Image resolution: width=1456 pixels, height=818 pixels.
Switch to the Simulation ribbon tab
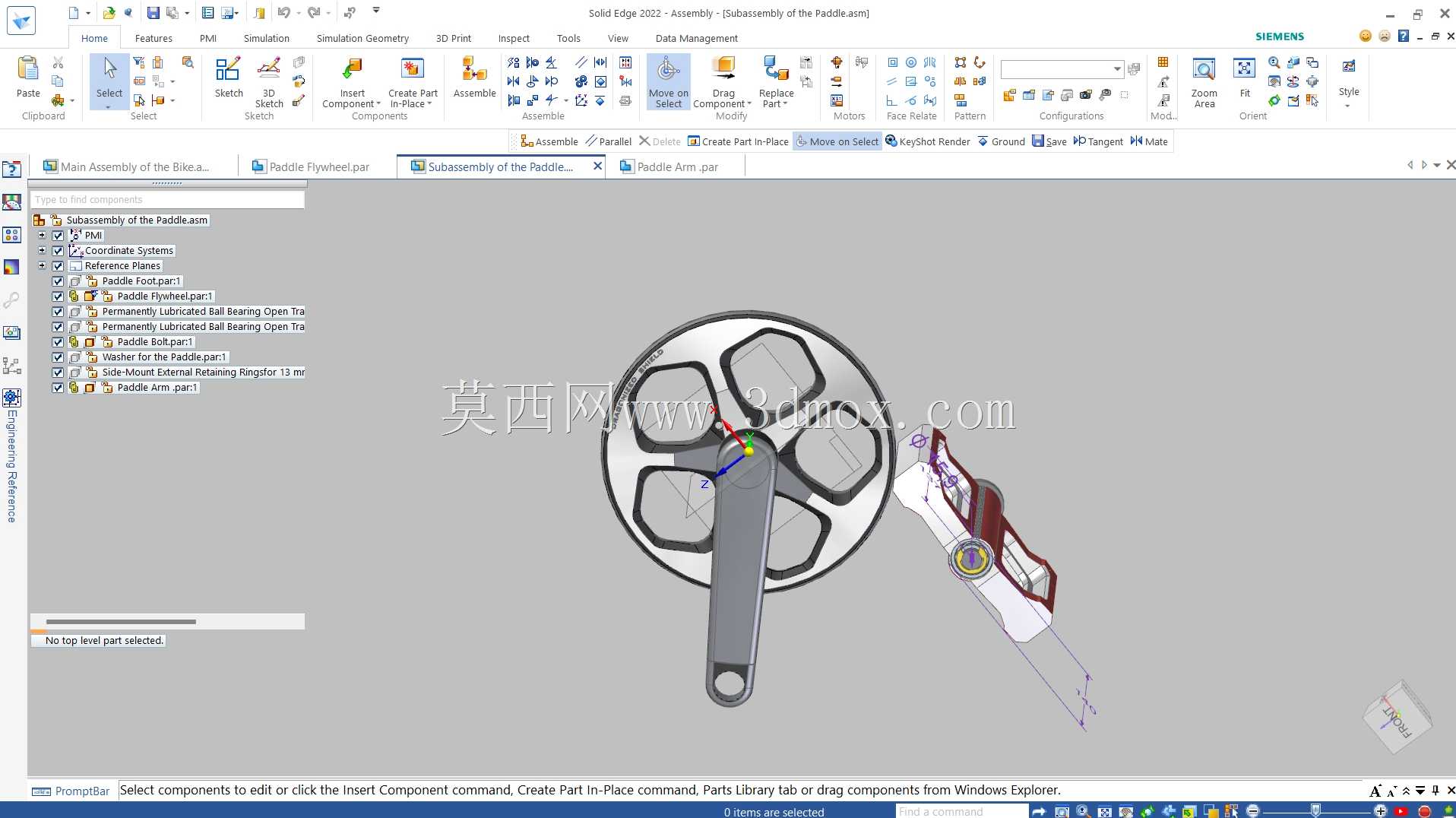pyautogui.click(x=266, y=38)
